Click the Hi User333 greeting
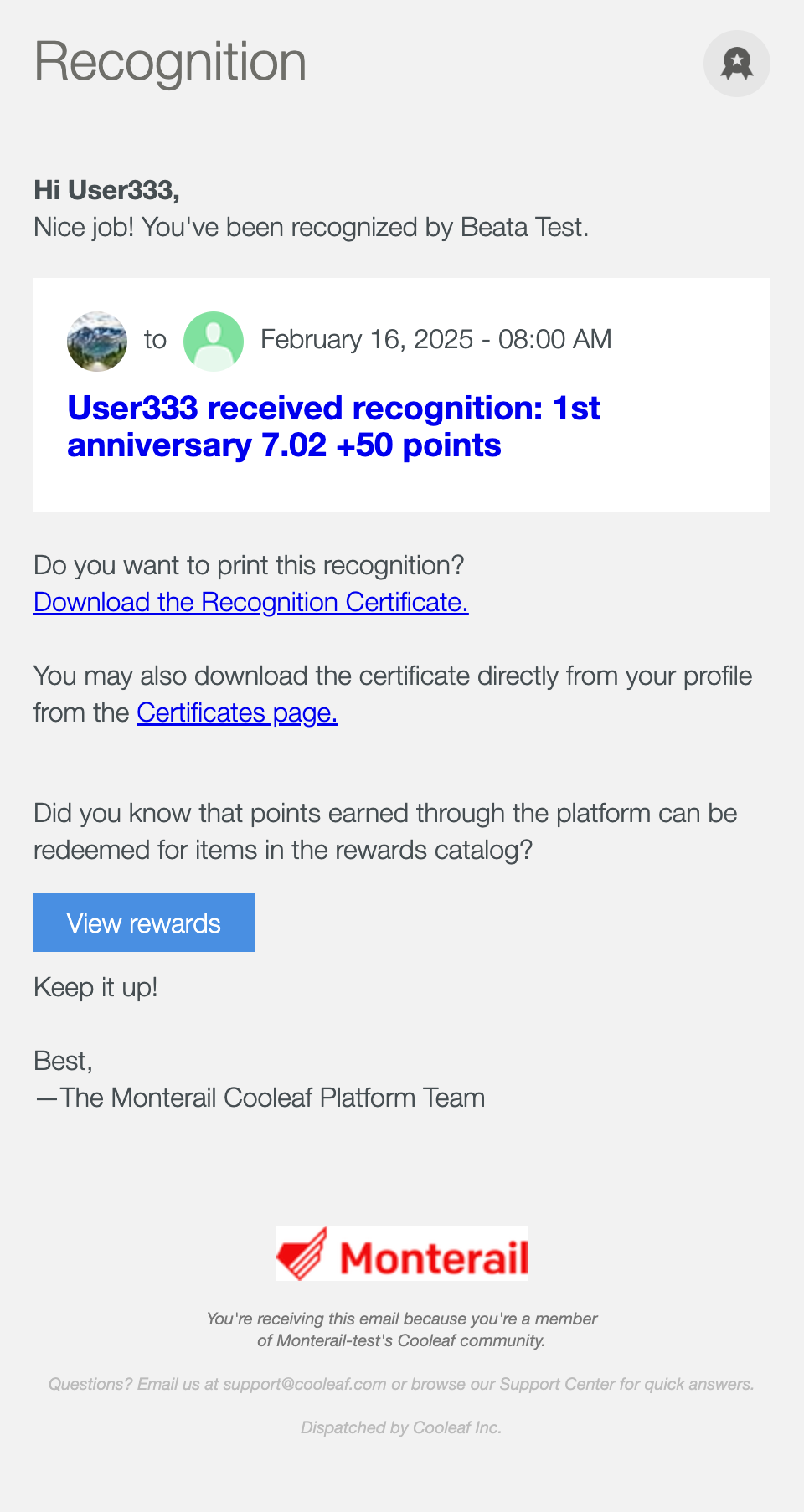Viewport: 804px width, 1512px height. 106,190
